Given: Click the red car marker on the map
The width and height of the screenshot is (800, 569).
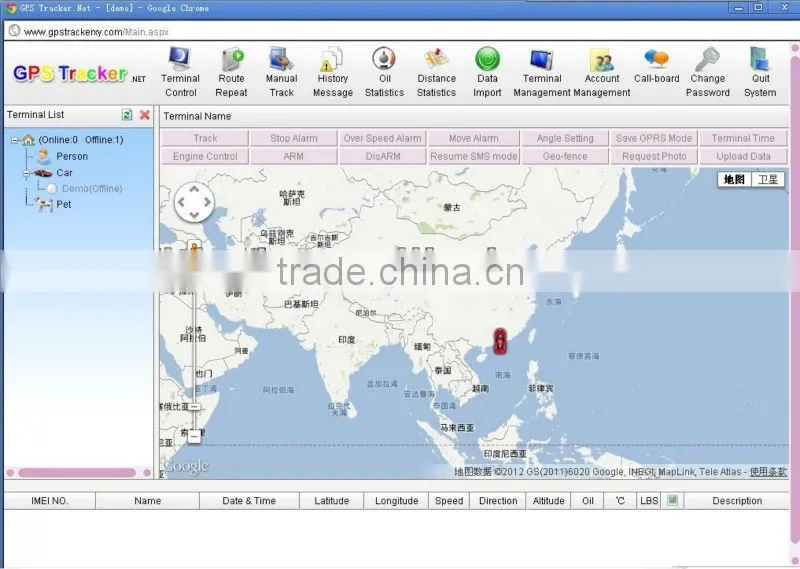Looking at the screenshot, I should pos(500,341).
